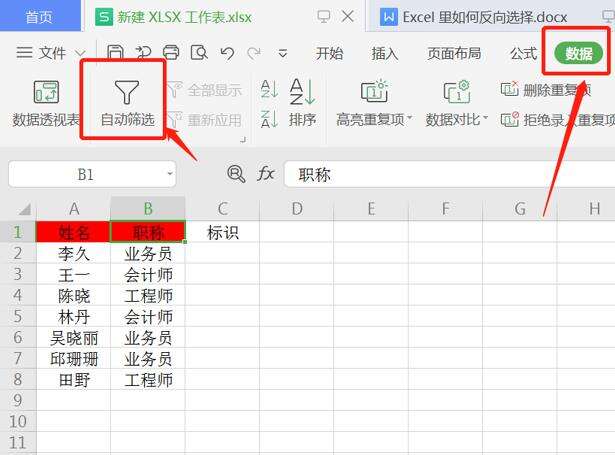Open the 页面布局 ribbon tab

[454, 53]
